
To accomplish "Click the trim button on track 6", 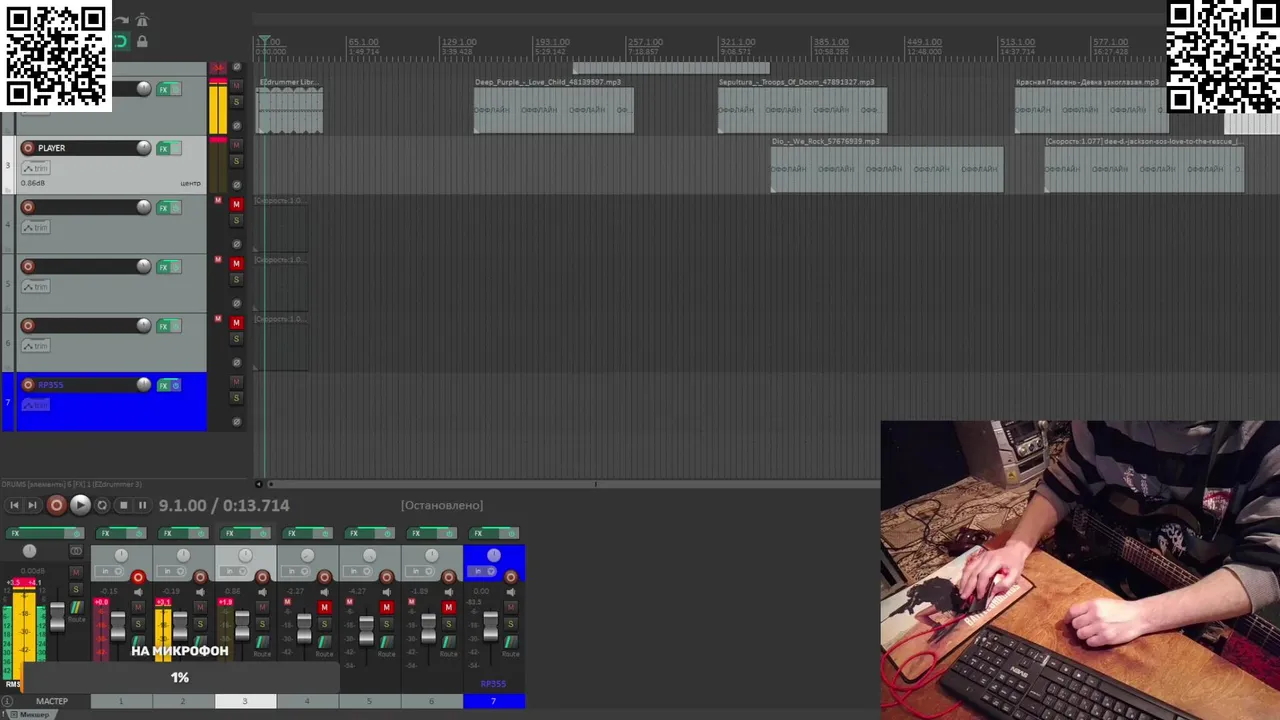I will (x=36, y=346).
